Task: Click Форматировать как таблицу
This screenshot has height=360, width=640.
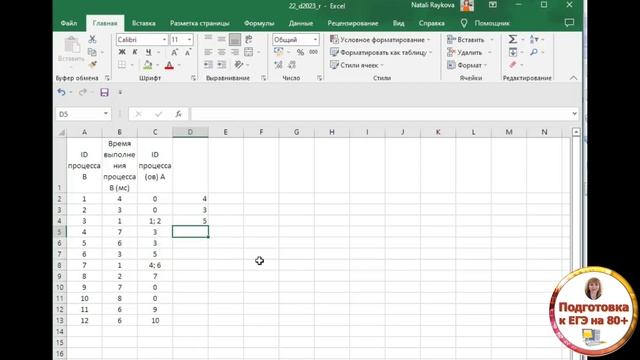Action: tap(381, 52)
